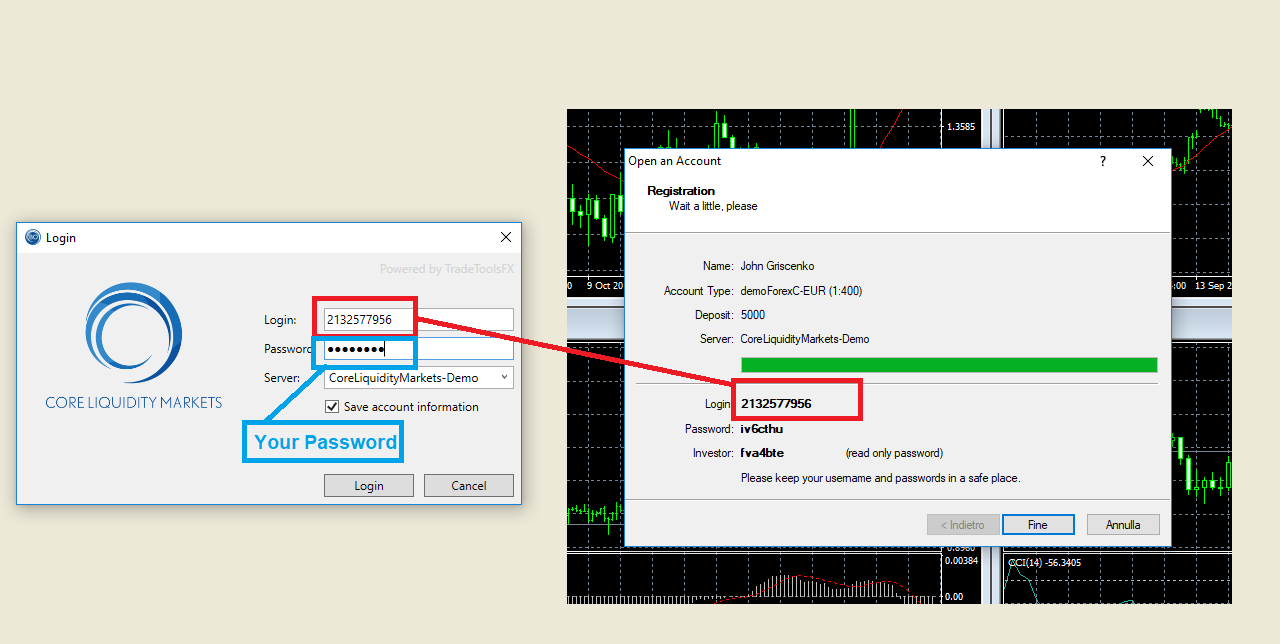Click the name John Griscenko
The width and height of the screenshot is (1280, 644).
coord(777,266)
